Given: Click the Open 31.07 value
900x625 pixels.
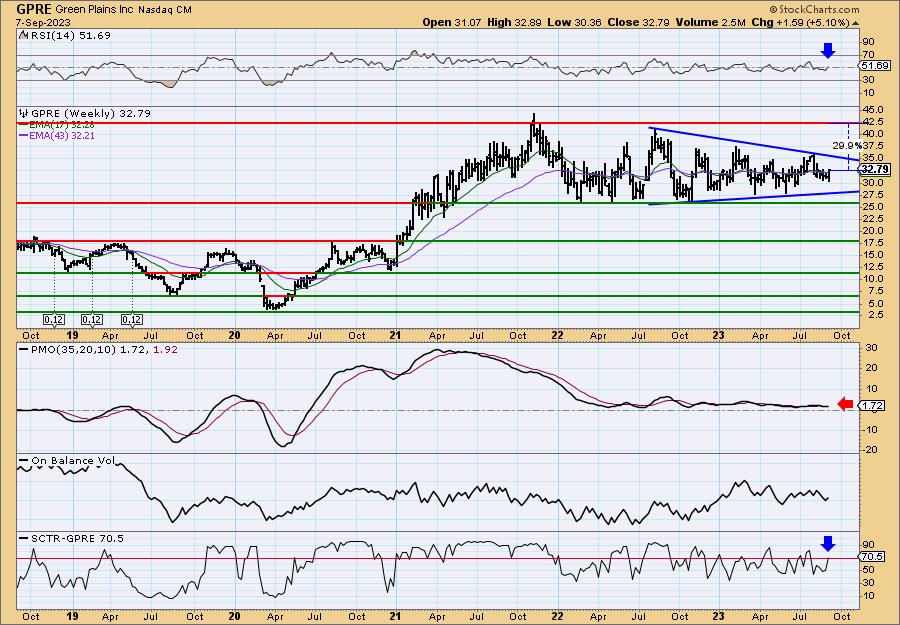Looking at the screenshot, I should point(451,22).
